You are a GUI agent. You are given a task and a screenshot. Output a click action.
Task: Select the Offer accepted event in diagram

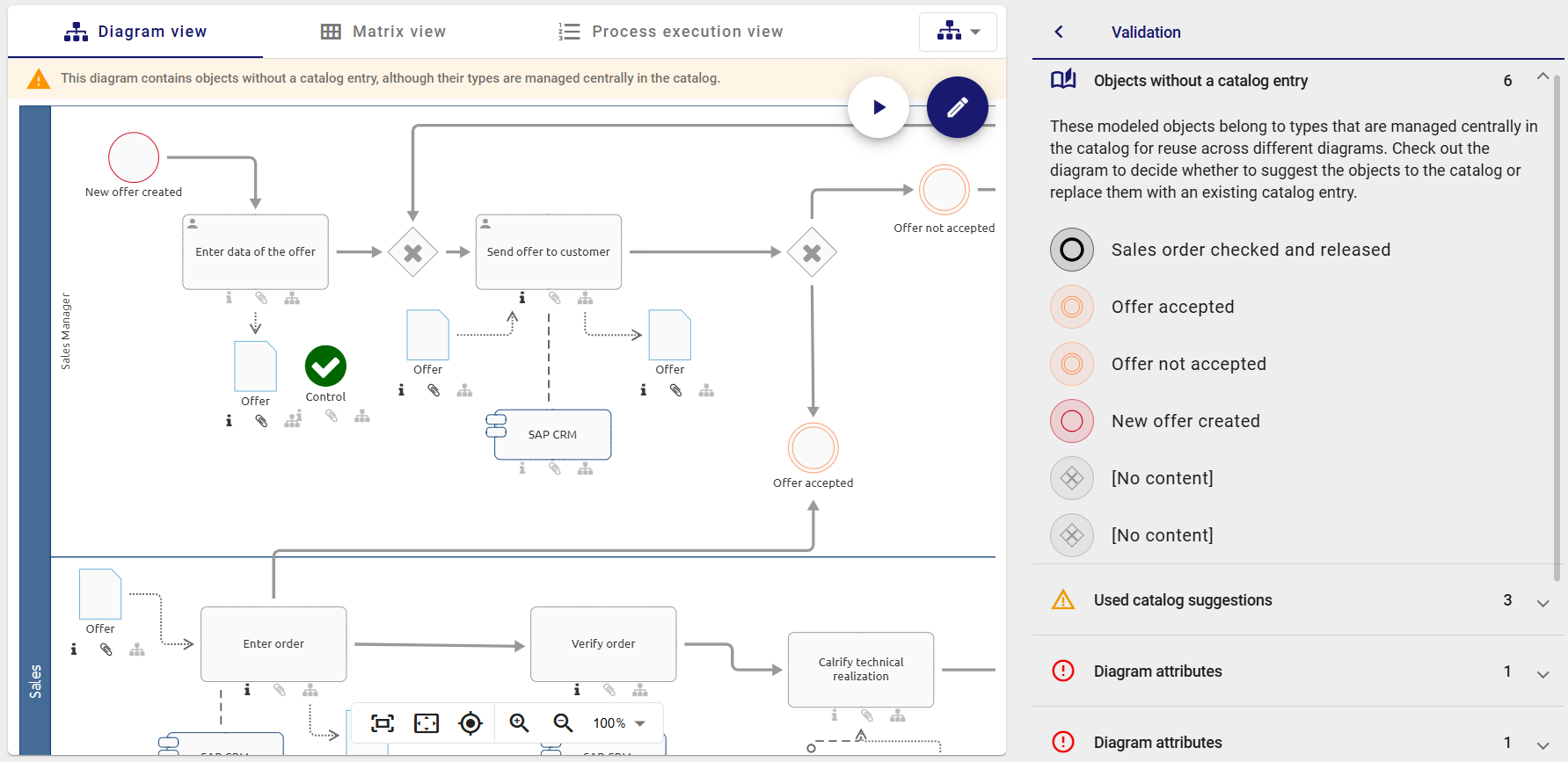(813, 448)
